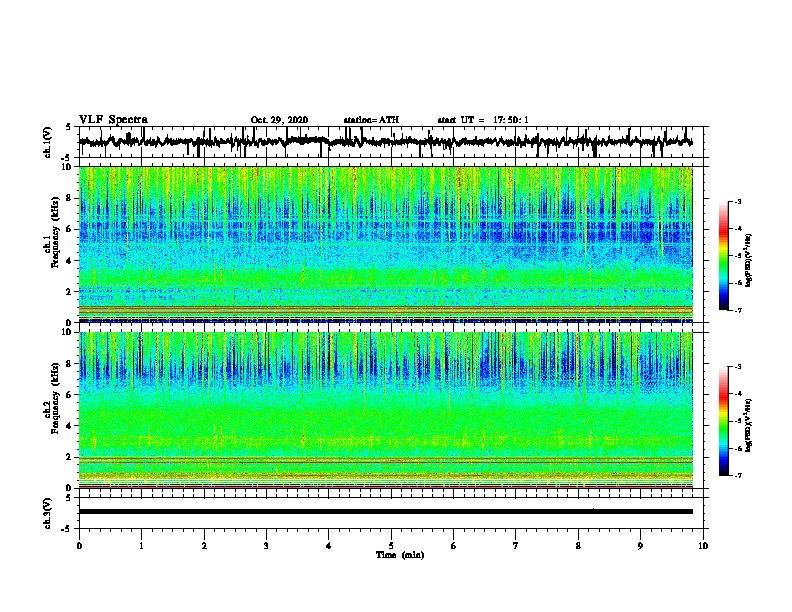792x612 pixels.
Task: Select the date text "Oct. 29, 2020"
Action: tap(279, 120)
